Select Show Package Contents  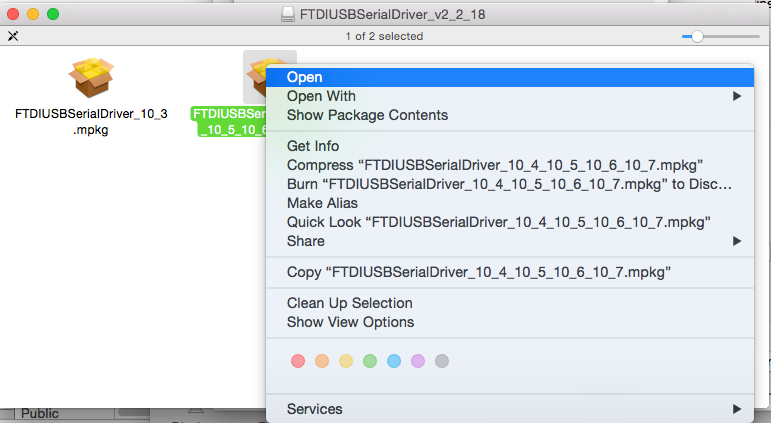pyautogui.click(x=510, y=115)
